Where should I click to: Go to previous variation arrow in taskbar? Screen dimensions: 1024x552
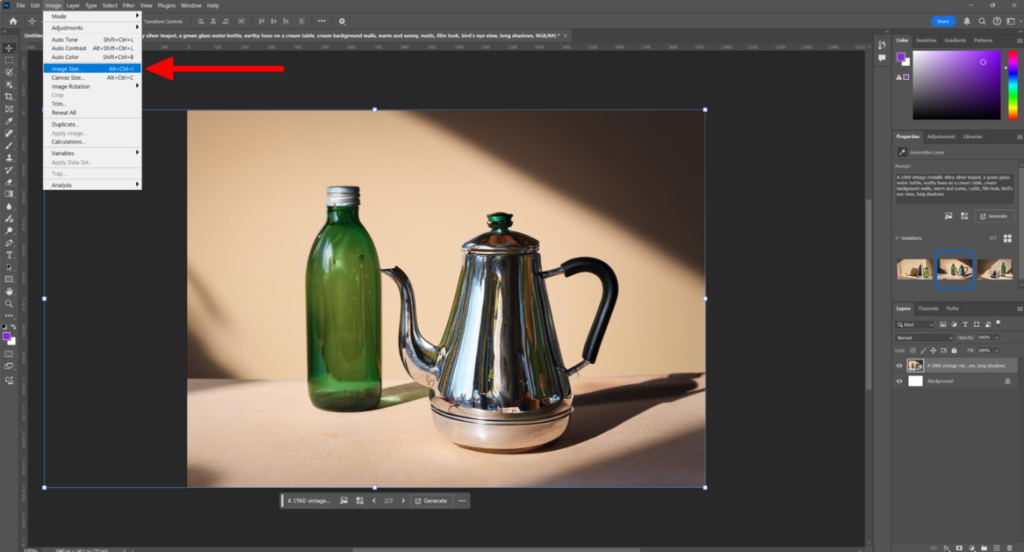click(374, 501)
